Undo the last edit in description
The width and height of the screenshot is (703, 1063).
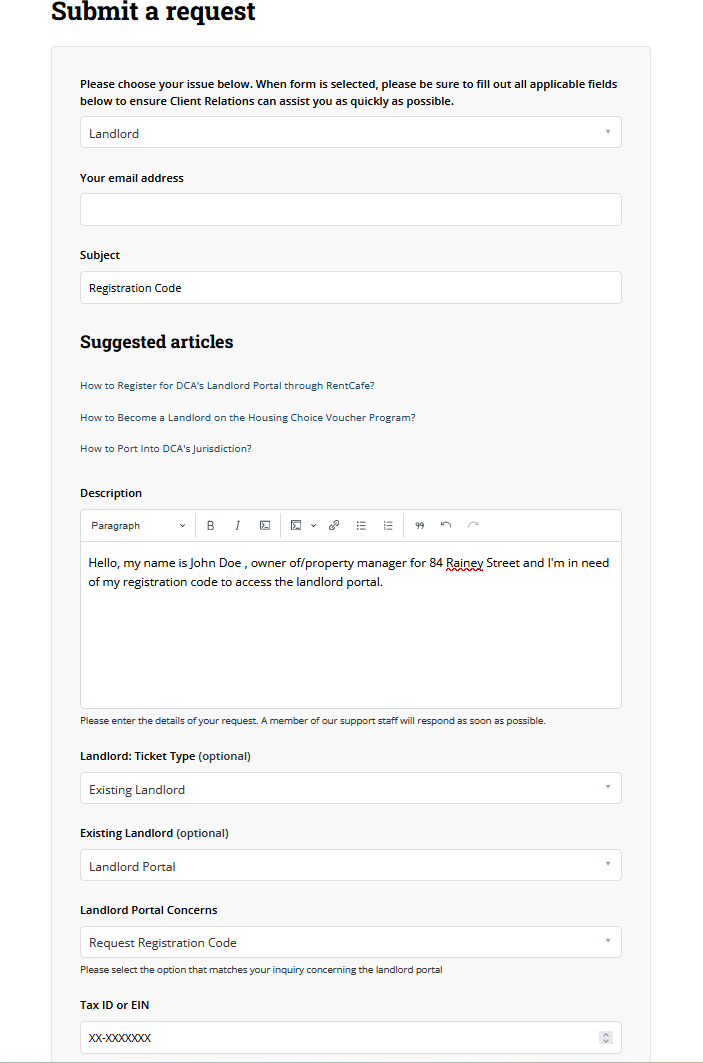pyautogui.click(x=446, y=526)
